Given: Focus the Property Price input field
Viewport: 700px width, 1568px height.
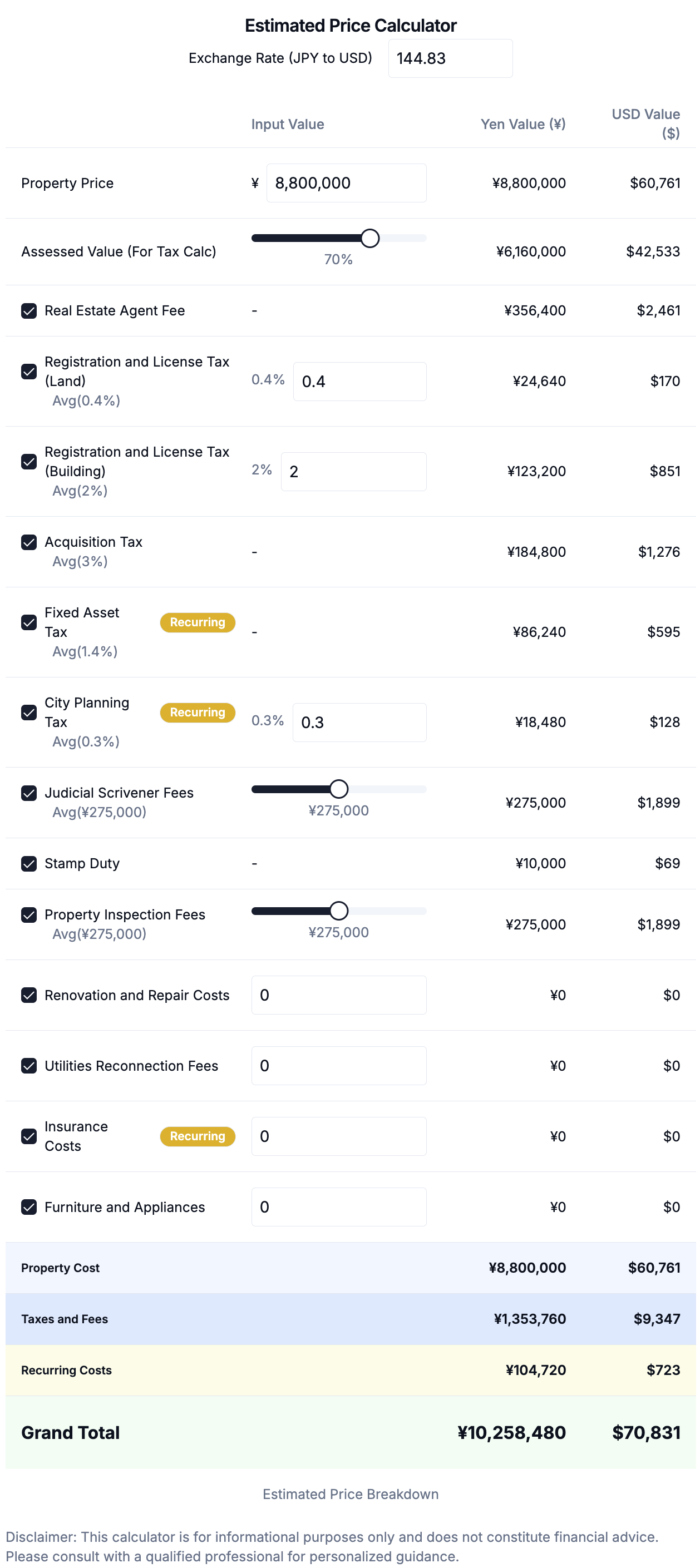Looking at the screenshot, I should [346, 182].
